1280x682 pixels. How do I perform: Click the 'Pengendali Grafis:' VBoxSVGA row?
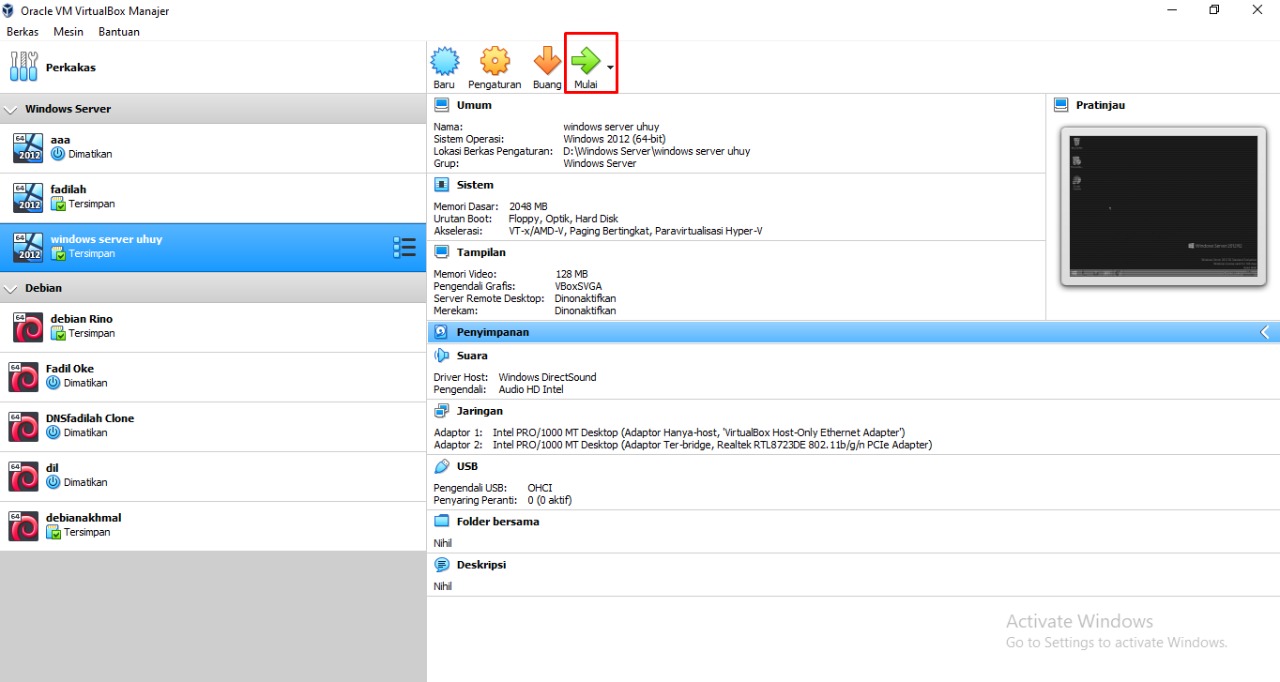click(517, 286)
